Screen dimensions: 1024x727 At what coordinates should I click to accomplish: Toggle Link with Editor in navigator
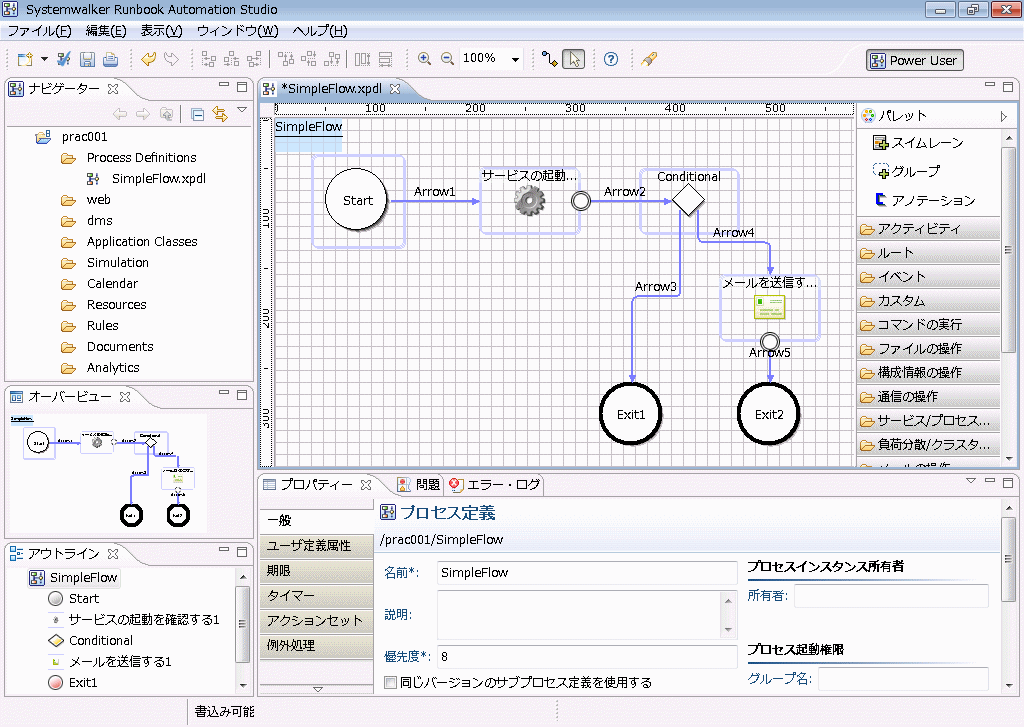(x=220, y=115)
